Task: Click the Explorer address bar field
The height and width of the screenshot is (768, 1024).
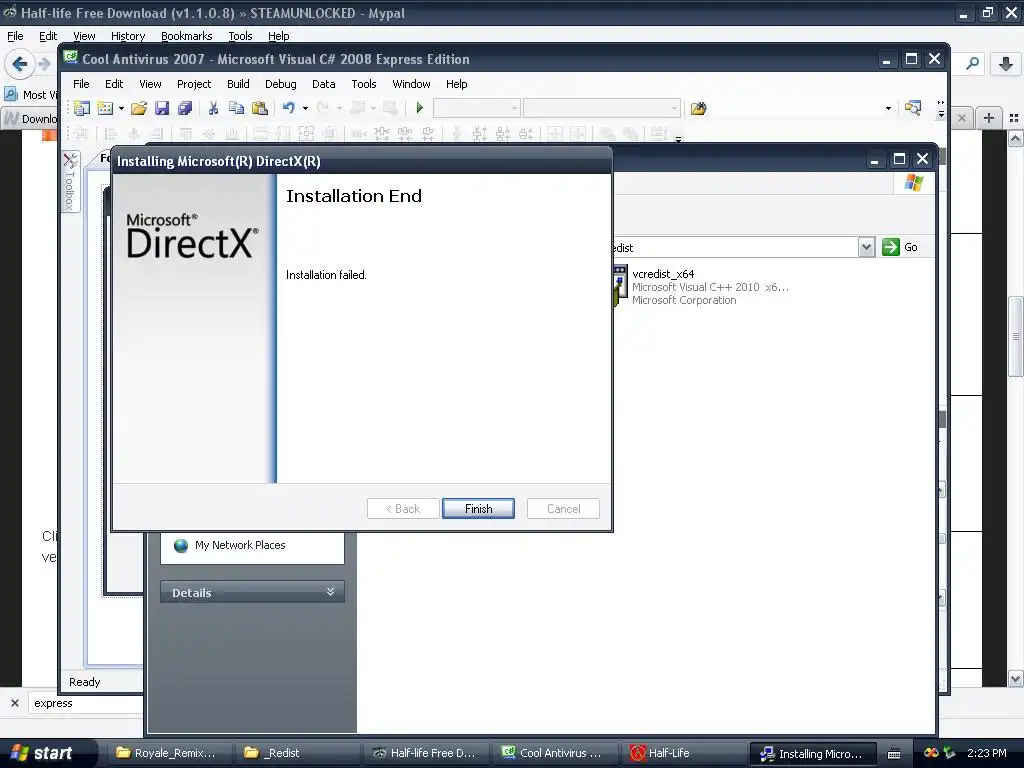Action: [x=735, y=248]
